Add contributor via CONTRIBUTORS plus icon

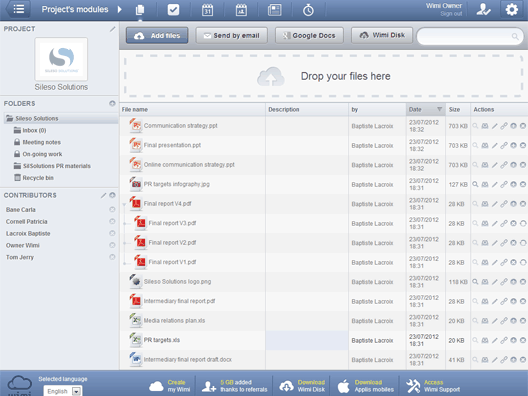coord(112,195)
